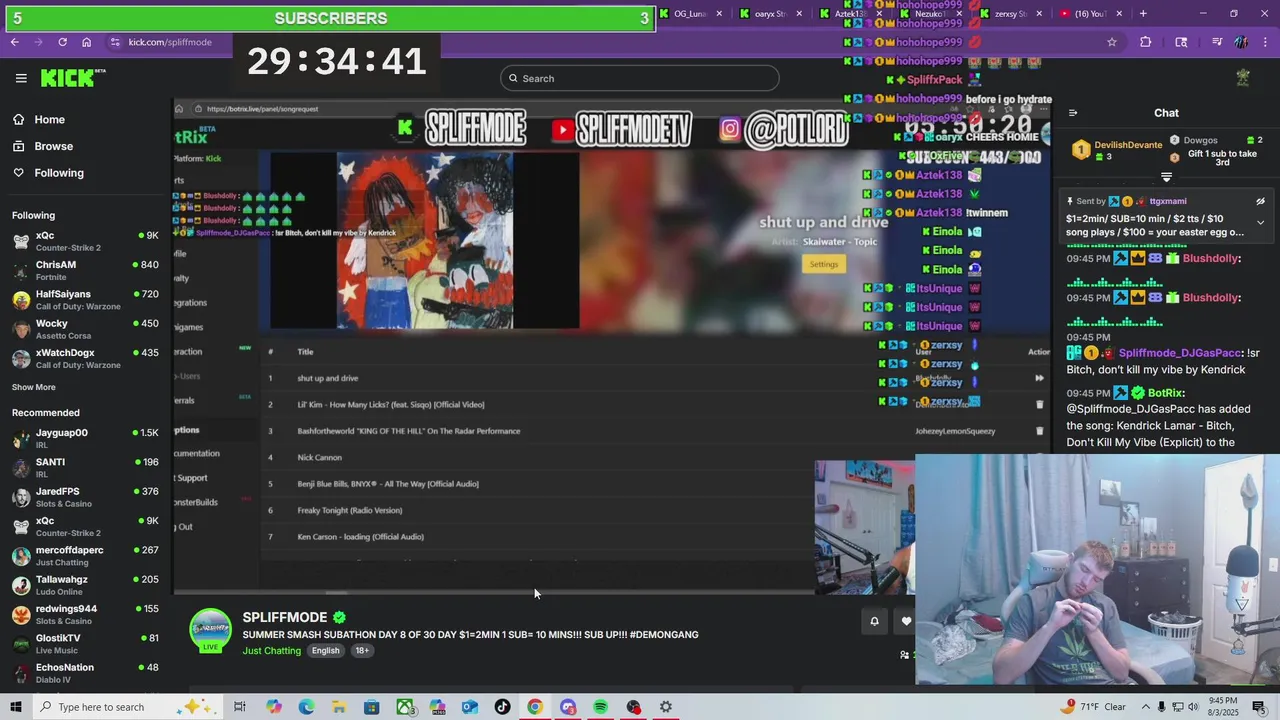The width and height of the screenshot is (1280, 720).
Task: Click the Kick search field
Action: 639,78
